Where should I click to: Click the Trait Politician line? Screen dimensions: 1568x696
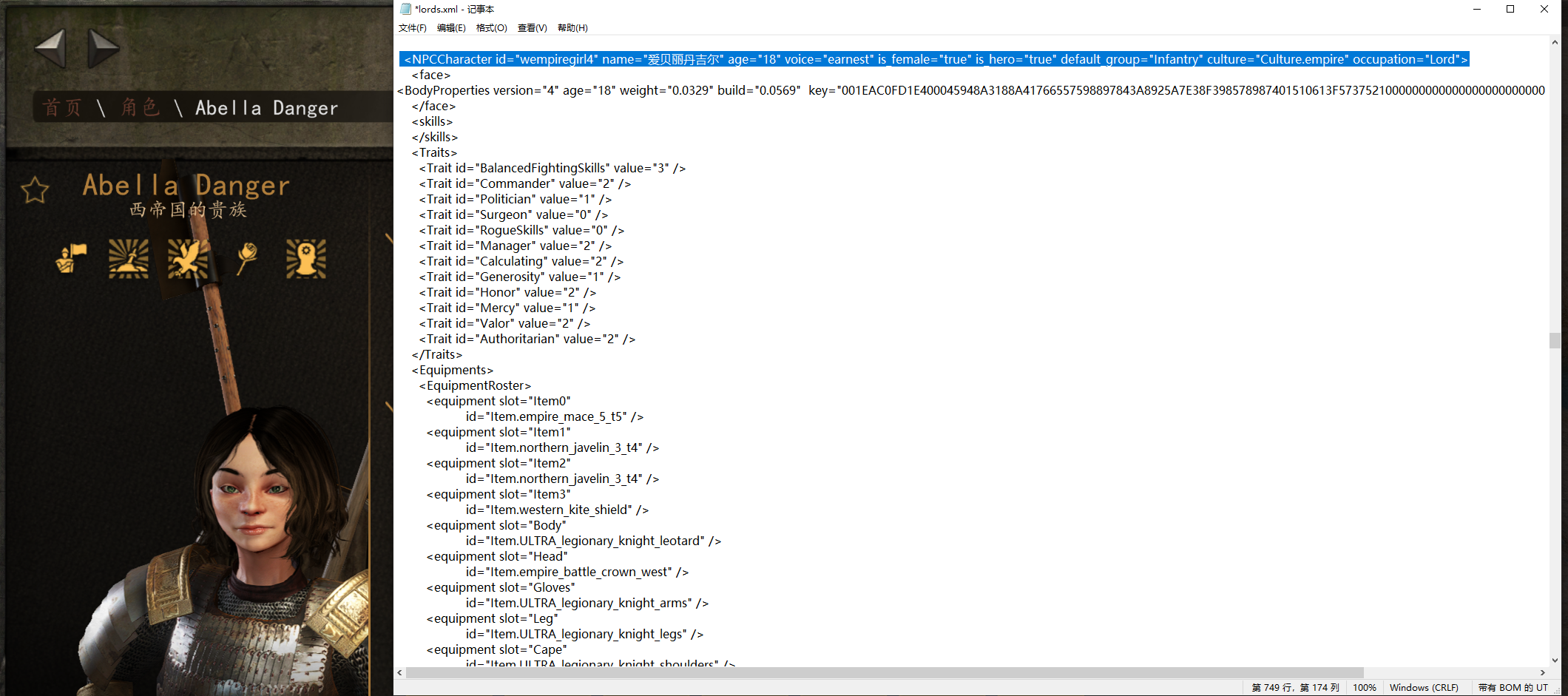coord(516,199)
